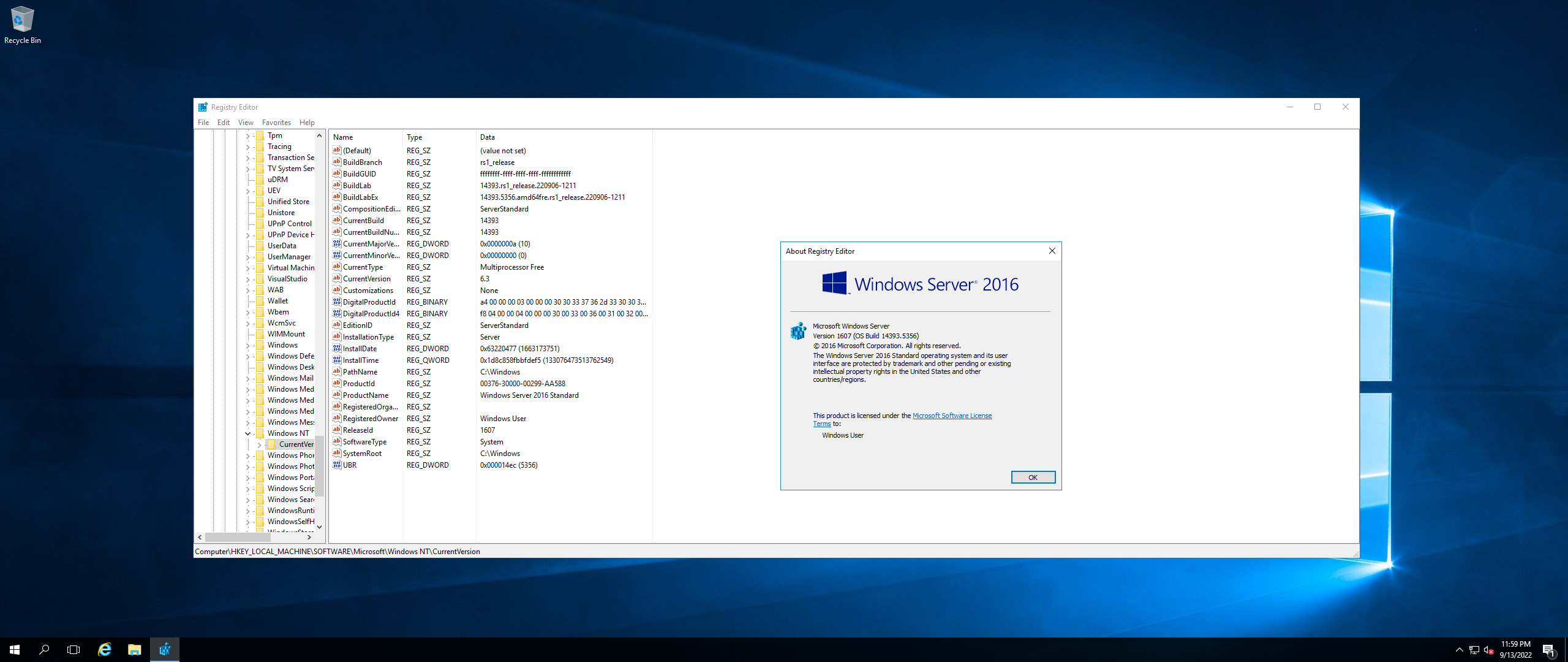Select the EditionID value name
Screen dimensions: 1568x662
[x=357, y=325]
